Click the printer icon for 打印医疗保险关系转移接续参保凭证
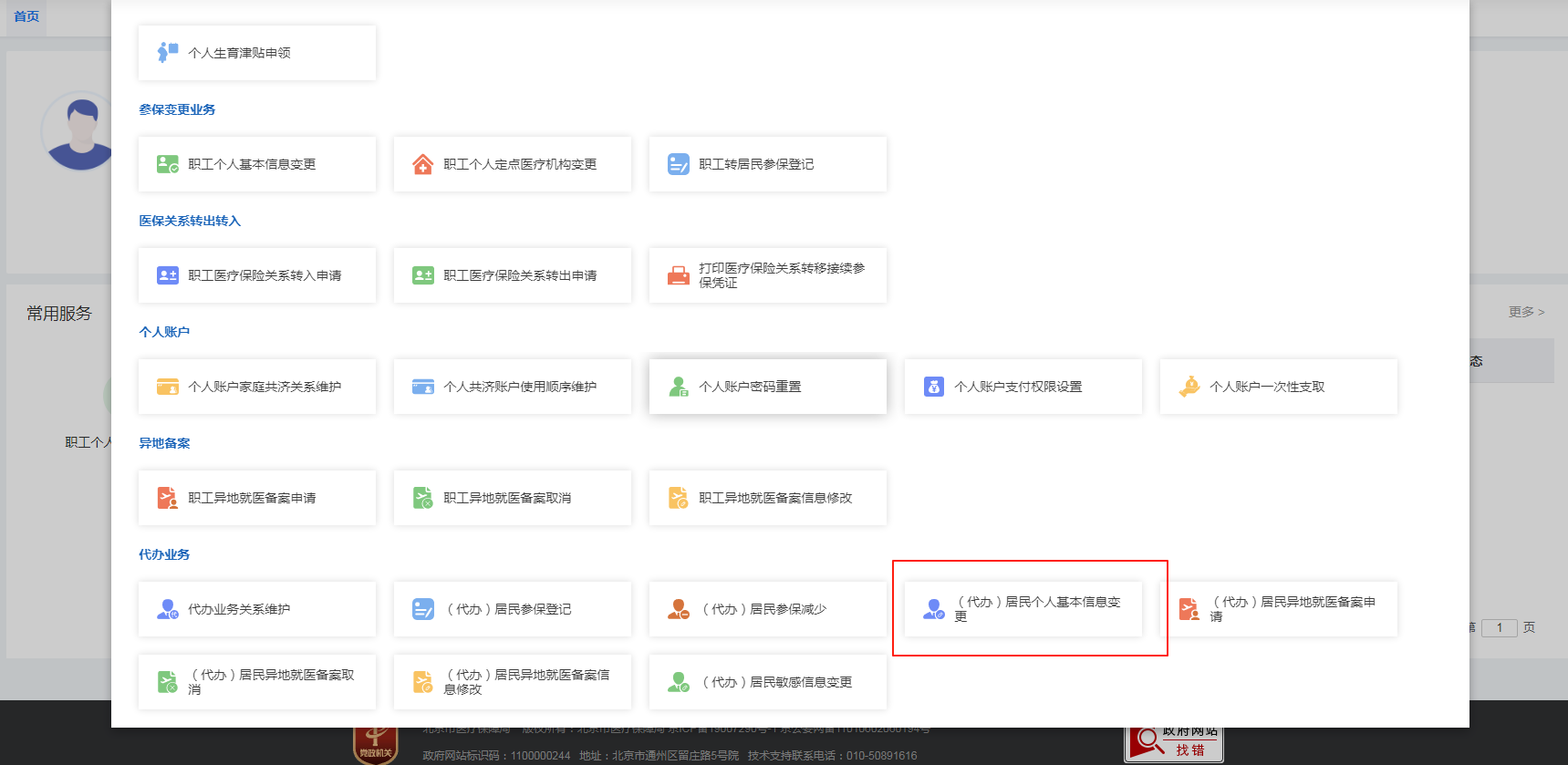 [x=679, y=274]
